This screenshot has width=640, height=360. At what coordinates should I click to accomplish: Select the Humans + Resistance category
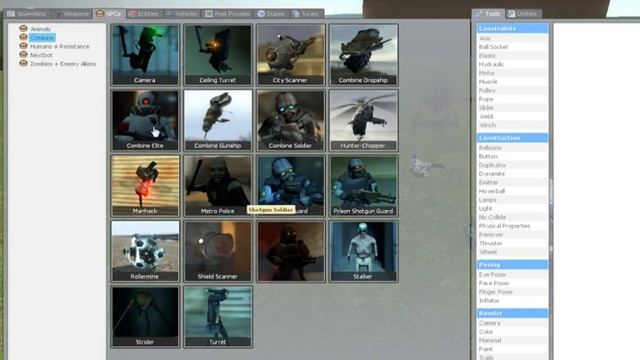[x=60, y=47]
